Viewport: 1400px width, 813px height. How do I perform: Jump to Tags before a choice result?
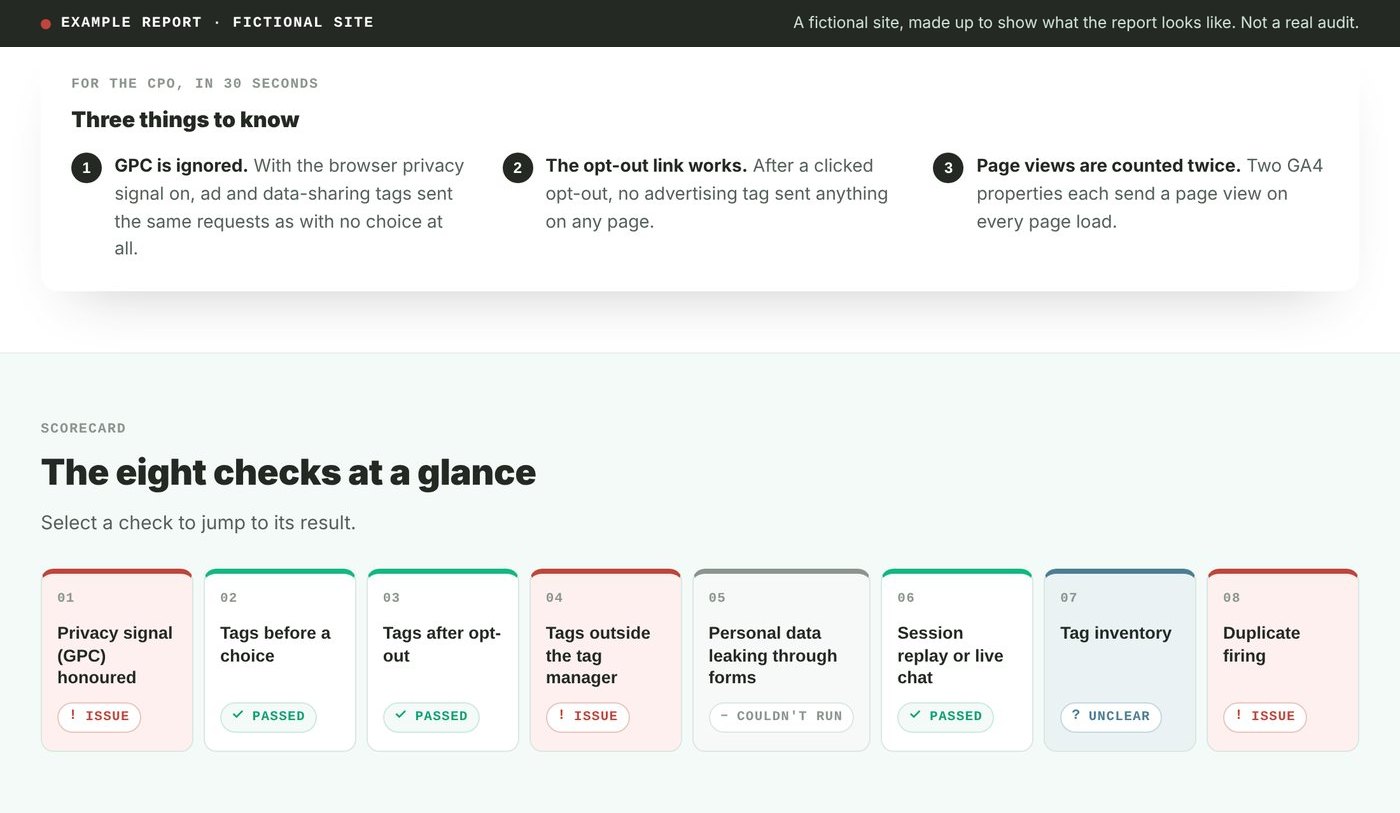pyautogui.click(x=280, y=660)
